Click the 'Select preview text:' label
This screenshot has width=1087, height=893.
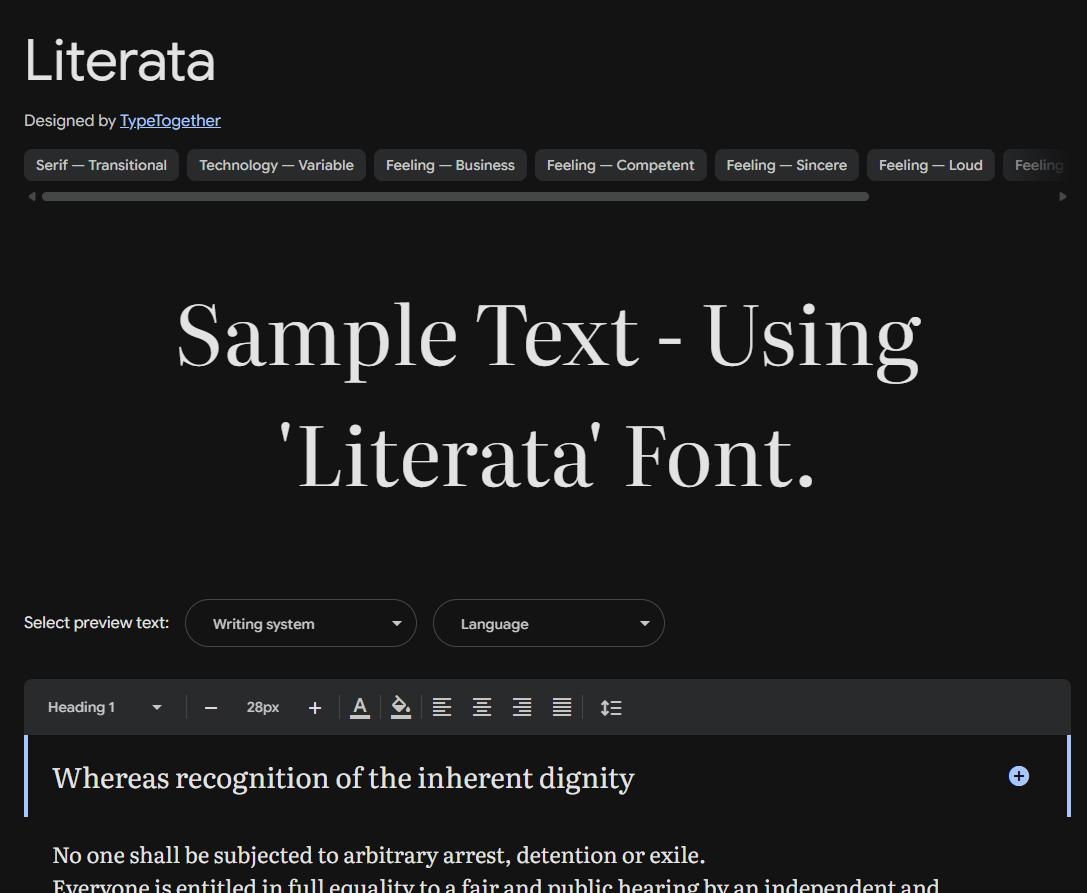point(96,623)
